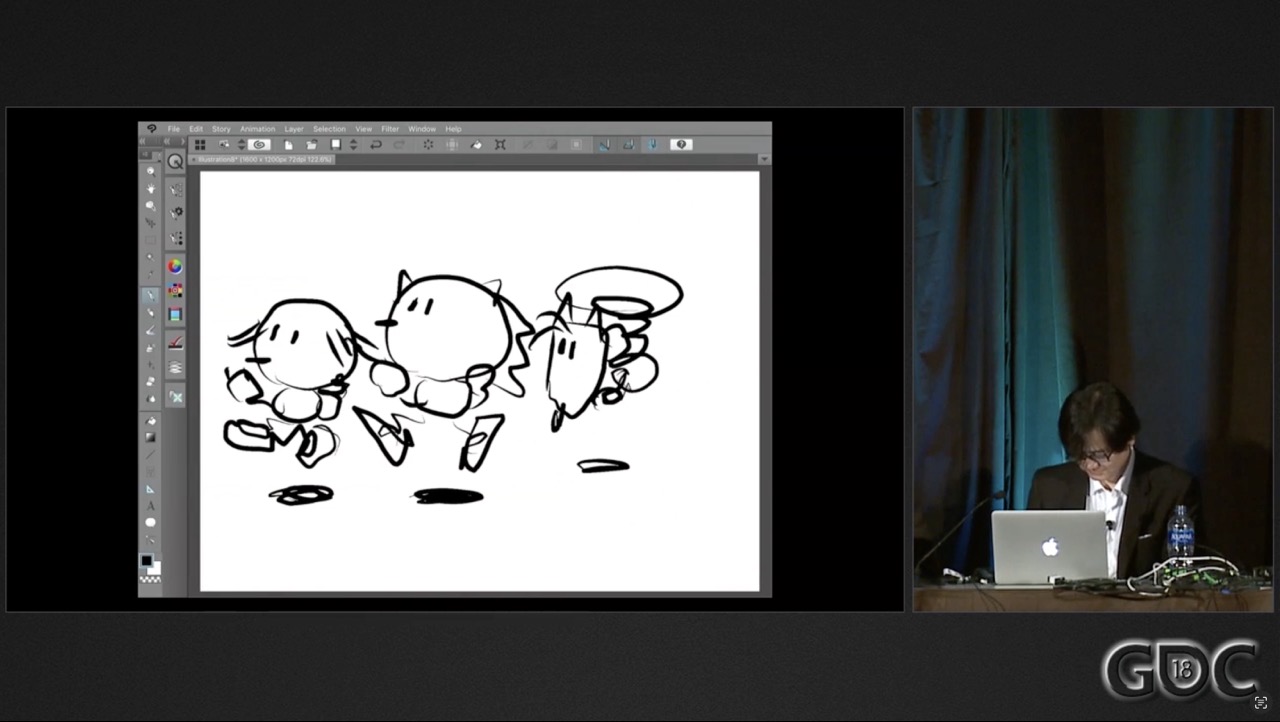Open a file using the folder icon
Image resolution: width=1280 pixels, height=722 pixels.
pyautogui.click(x=312, y=145)
